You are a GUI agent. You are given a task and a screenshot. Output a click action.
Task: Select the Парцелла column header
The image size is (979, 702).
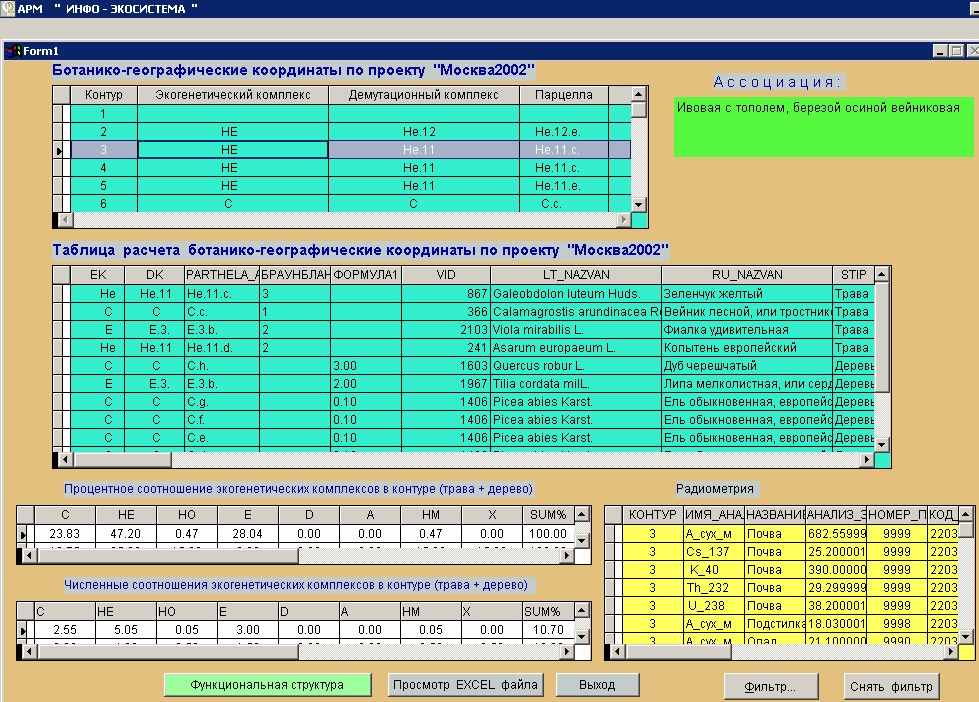point(564,95)
